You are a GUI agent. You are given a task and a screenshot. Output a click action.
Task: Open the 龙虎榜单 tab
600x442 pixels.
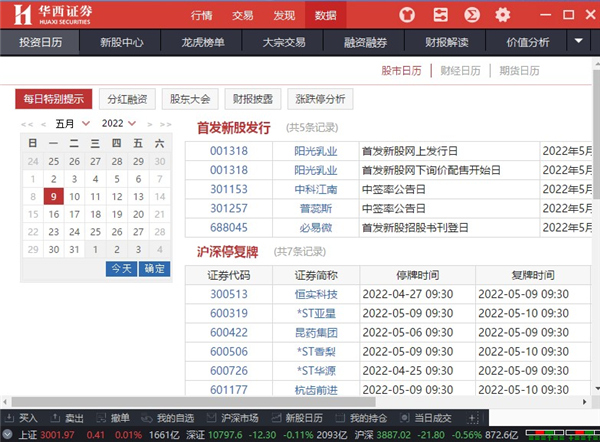pyautogui.click(x=204, y=43)
